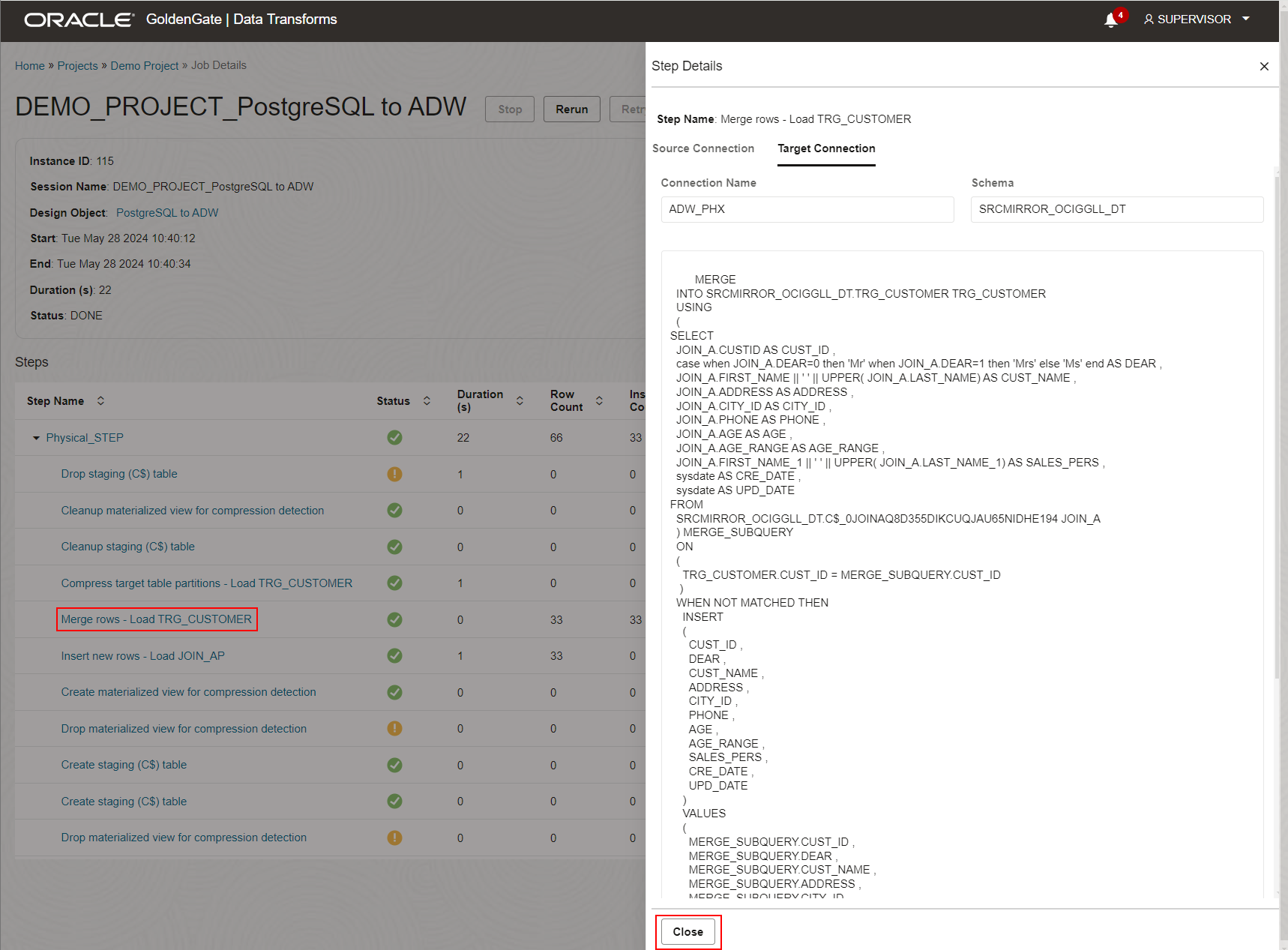Screen dimensions: 1288x950
Task: Click the Close button below the SQL panel
Action: [687, 931]
